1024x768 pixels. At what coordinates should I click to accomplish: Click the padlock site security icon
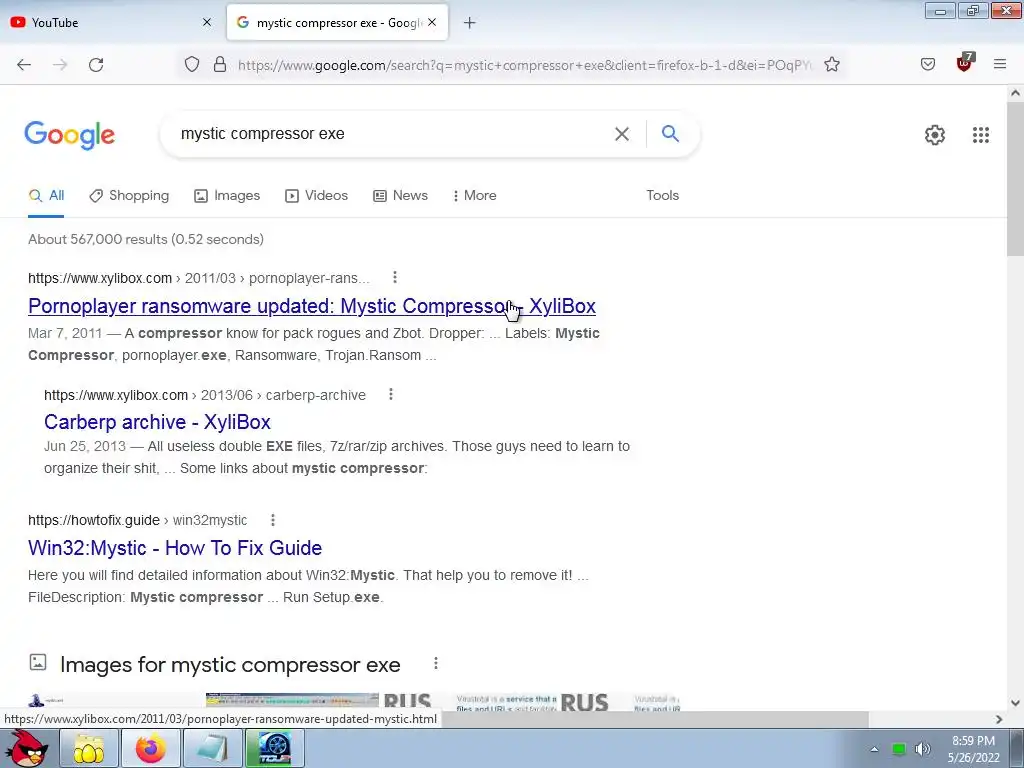(x=220, y=65)
